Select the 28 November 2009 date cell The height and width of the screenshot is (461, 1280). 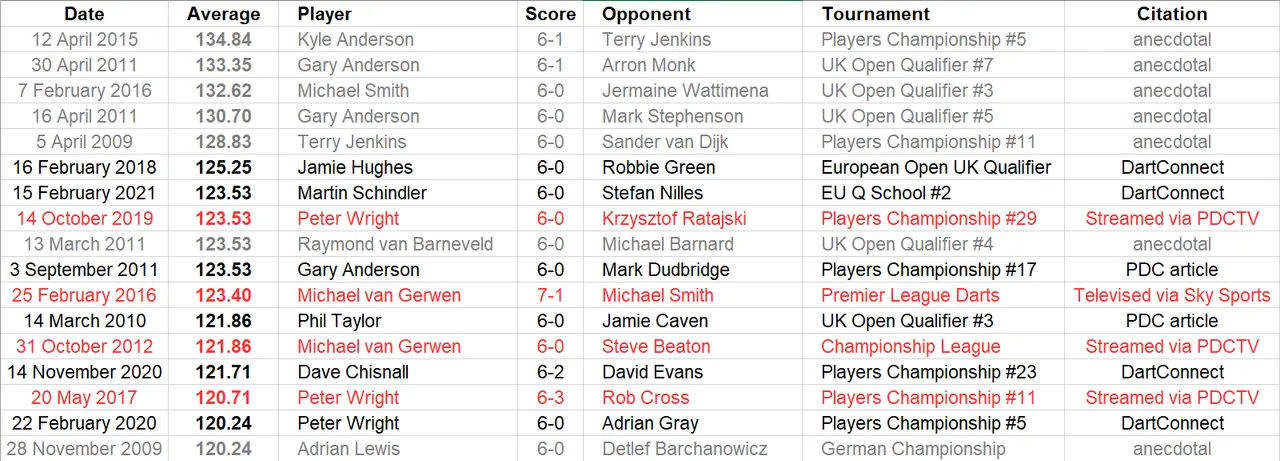pyautogui.click(x=85, y=449)
